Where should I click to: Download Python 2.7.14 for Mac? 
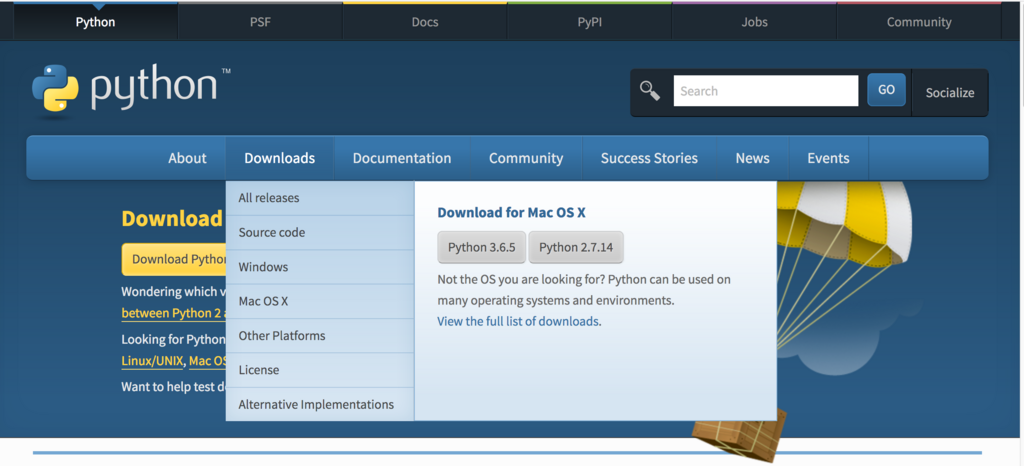576,247
